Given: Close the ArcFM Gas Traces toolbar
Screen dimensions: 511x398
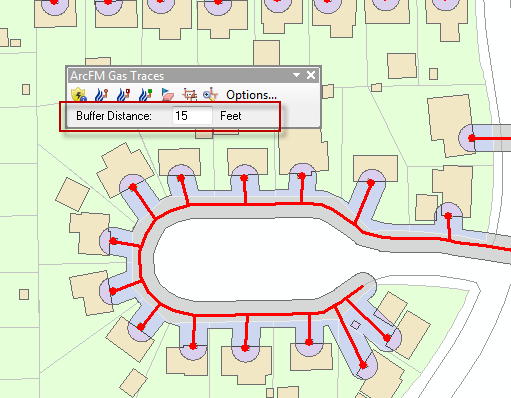Looking at the screenshot, I should coord(311,75).
